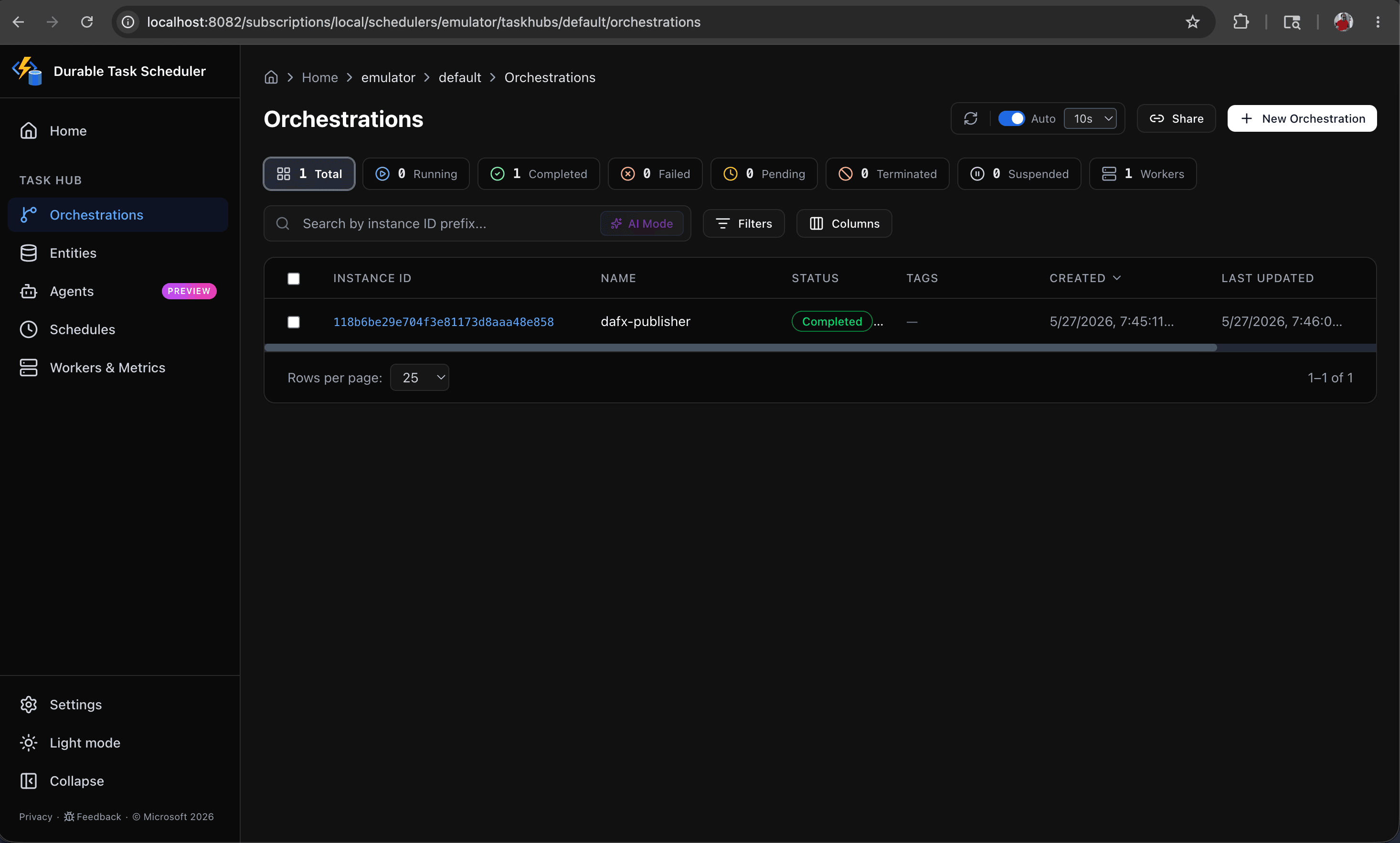
Task: Open the Filters panel
Action: coord(744,223)
